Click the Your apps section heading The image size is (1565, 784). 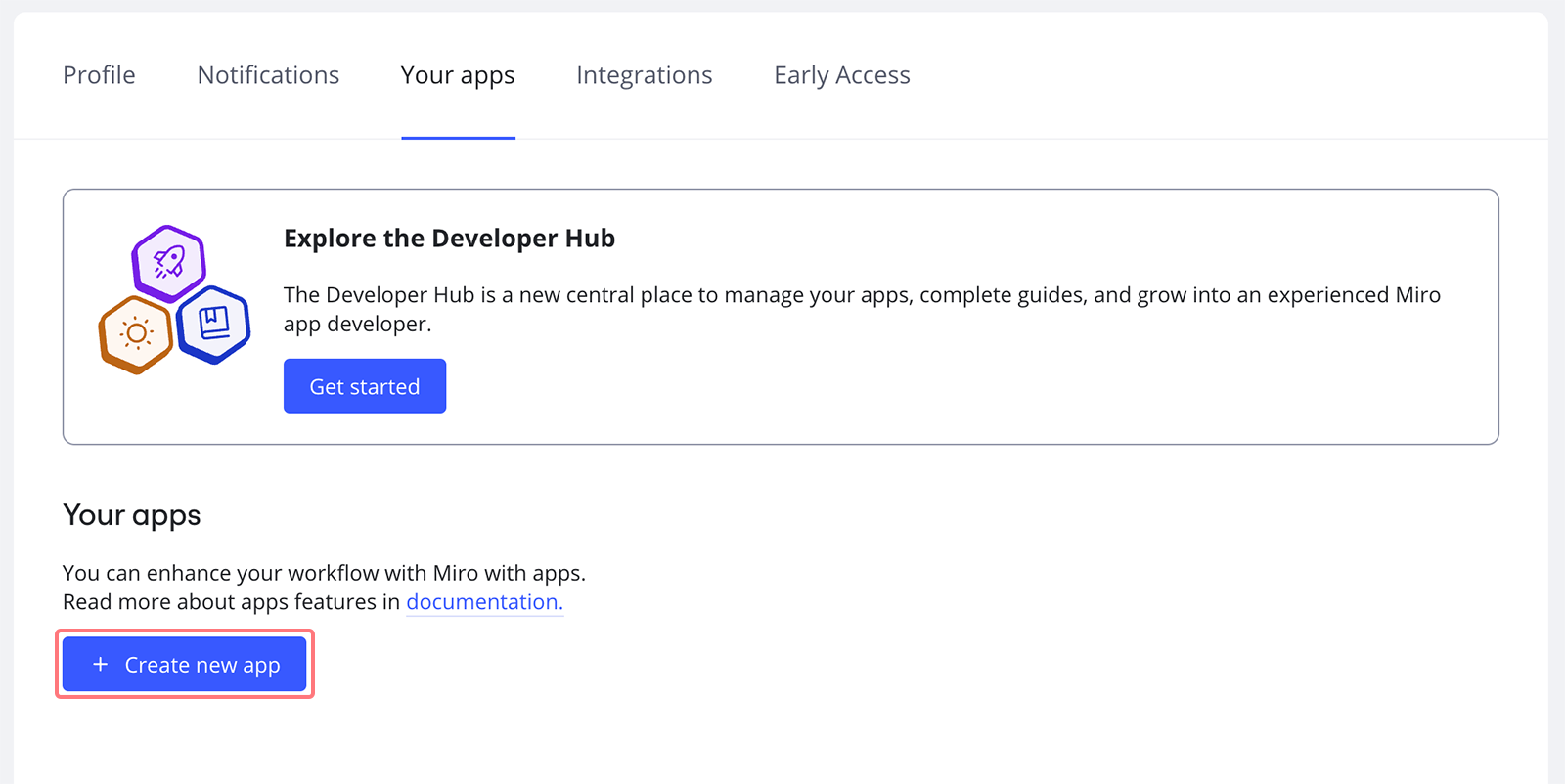[132, 515]
